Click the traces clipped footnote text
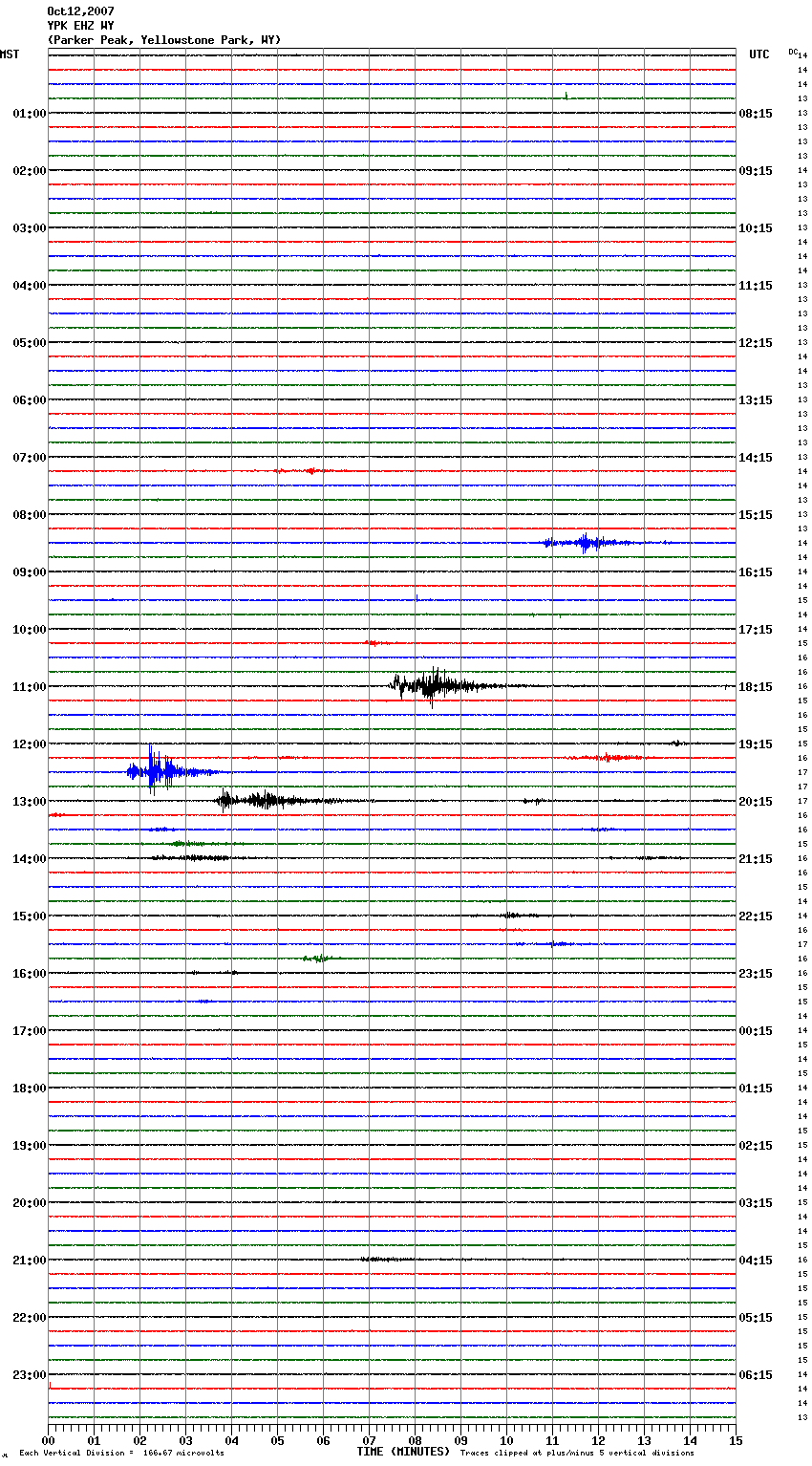Screen dimensions: 812x1466 coord(577,1454)
